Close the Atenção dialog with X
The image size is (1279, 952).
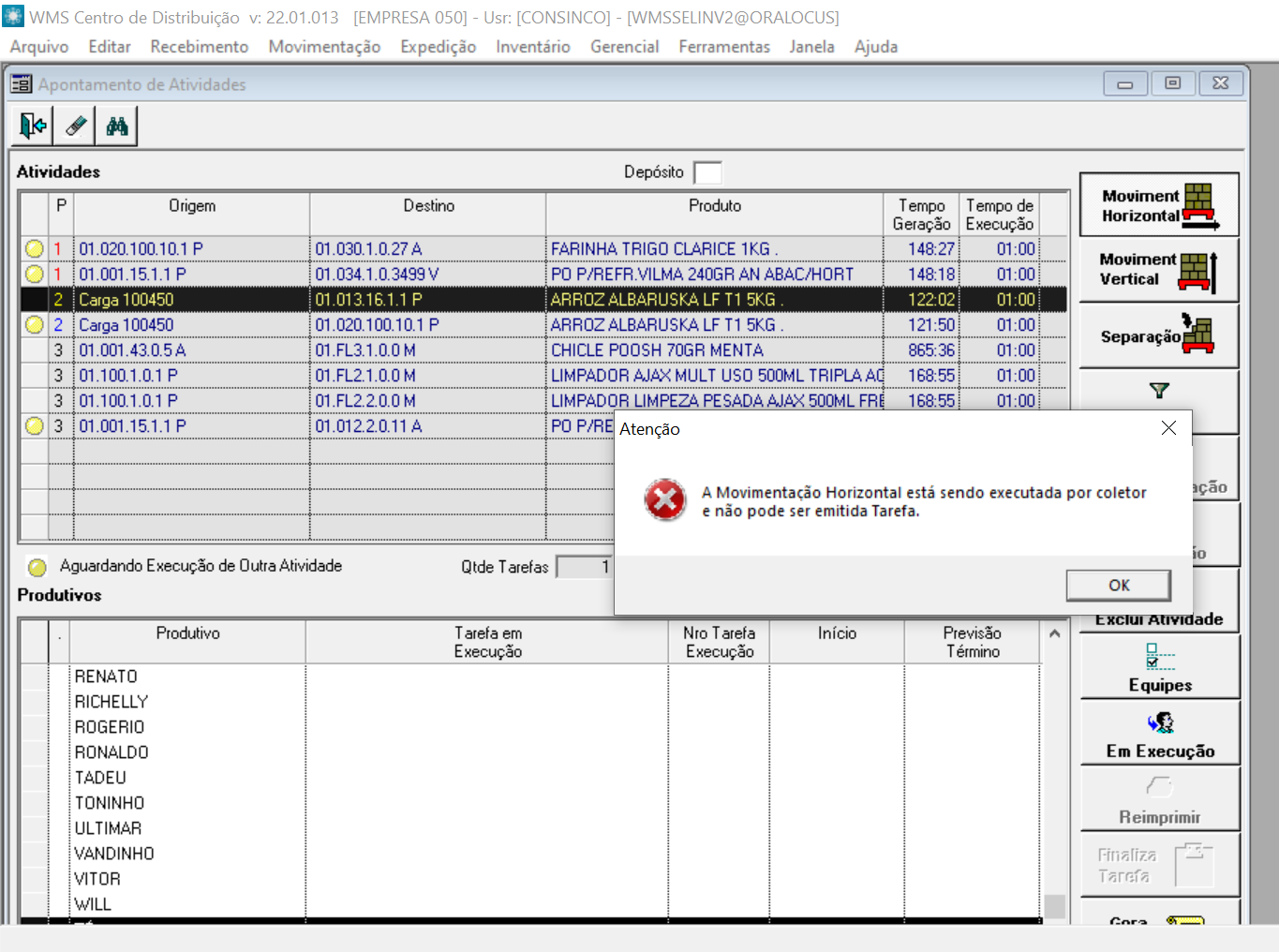pyautogui.click(x=1168, y=428)
